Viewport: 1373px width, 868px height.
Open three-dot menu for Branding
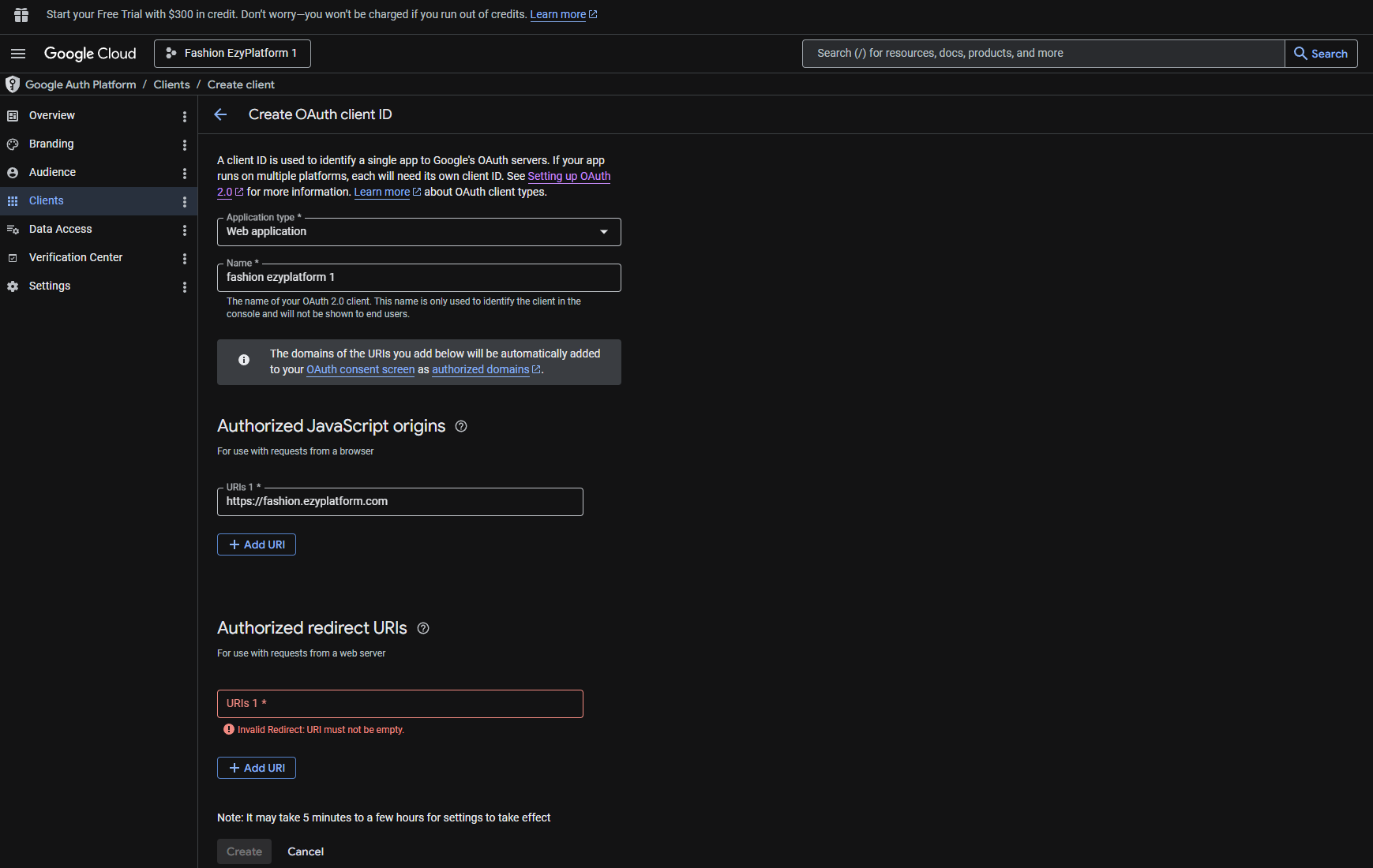click(185, 144)
